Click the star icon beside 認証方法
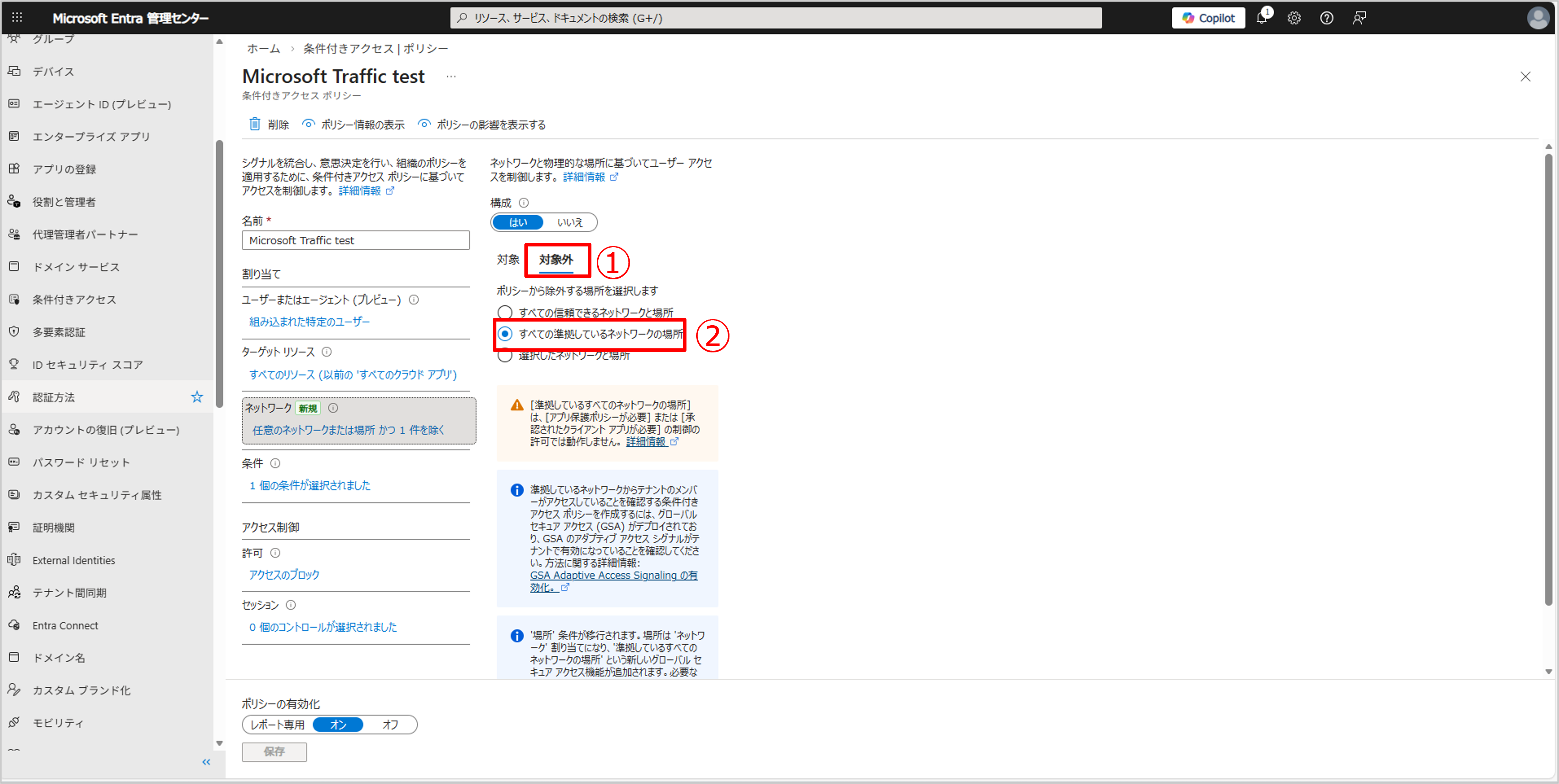1559x784 pixels. click(197, 397)
